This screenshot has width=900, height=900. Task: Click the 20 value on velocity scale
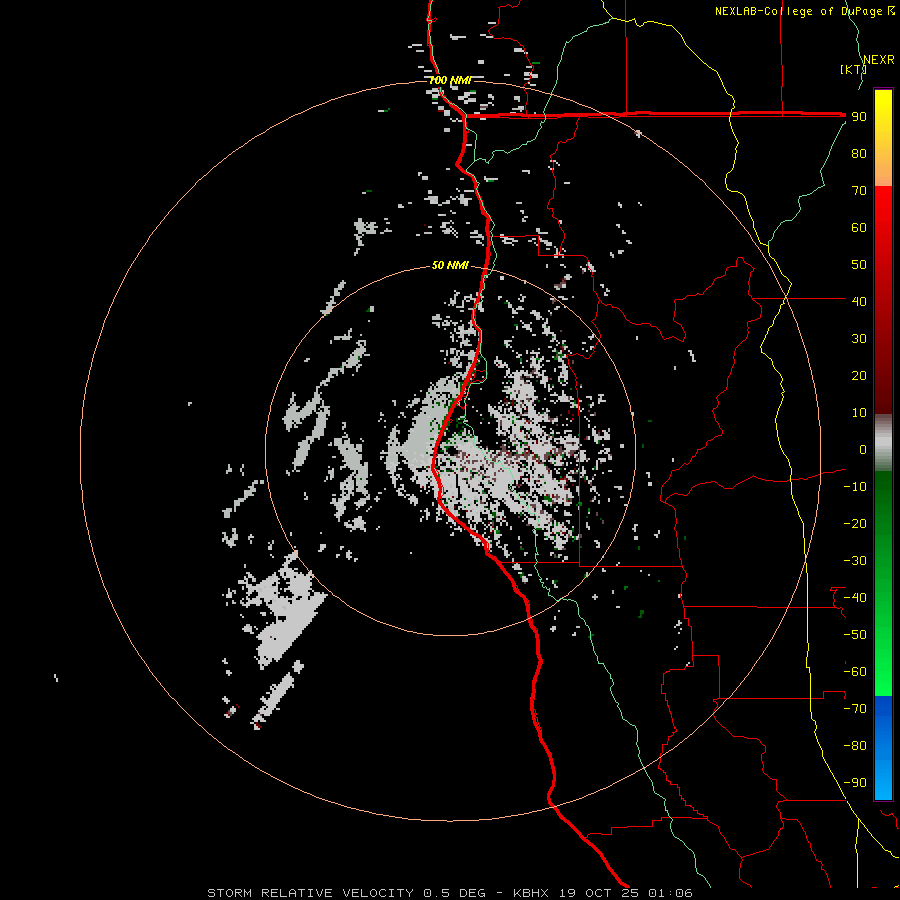tap(859, 375)
